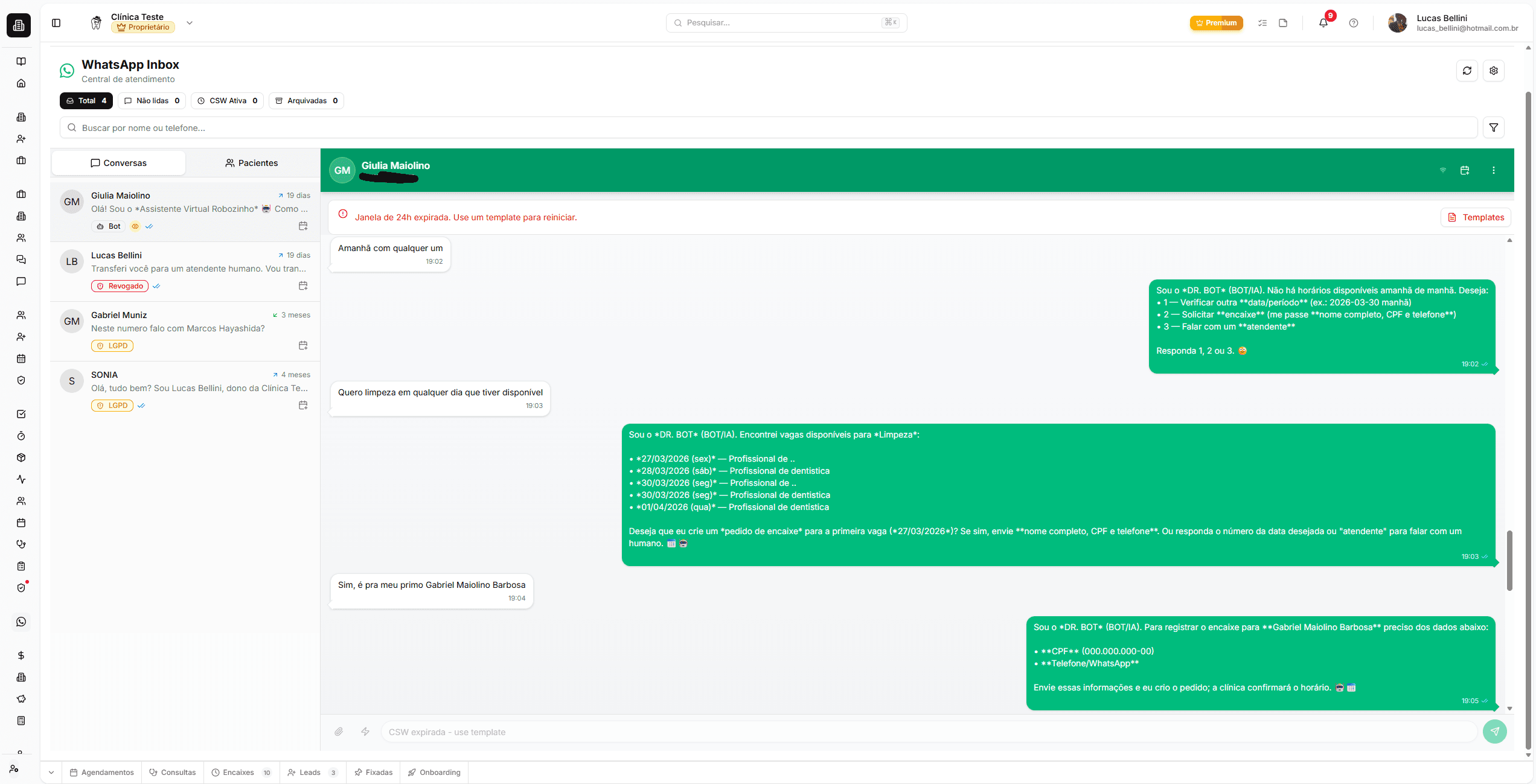Expand the Leads bottom panel
Viewport: 1536px width, 784px height.
[313, 773]
